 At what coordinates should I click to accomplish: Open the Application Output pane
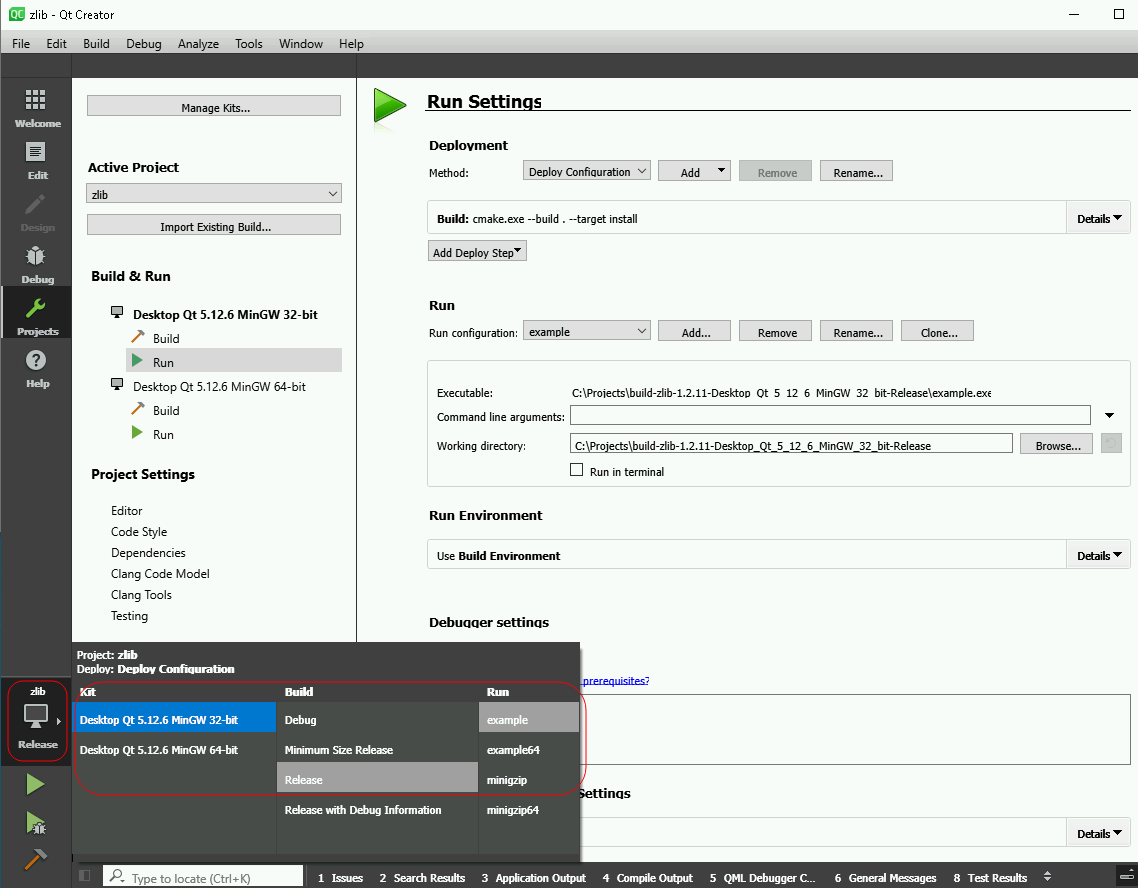[533, 877]
